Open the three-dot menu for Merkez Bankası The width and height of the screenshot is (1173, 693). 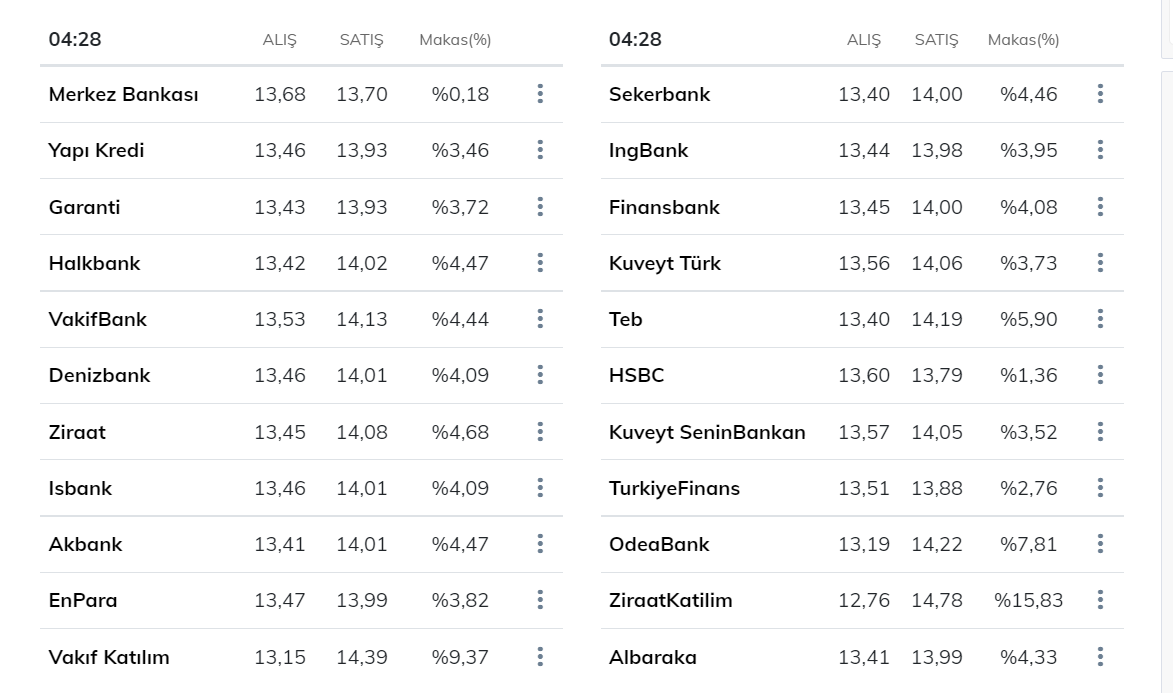tap(540, 94)
